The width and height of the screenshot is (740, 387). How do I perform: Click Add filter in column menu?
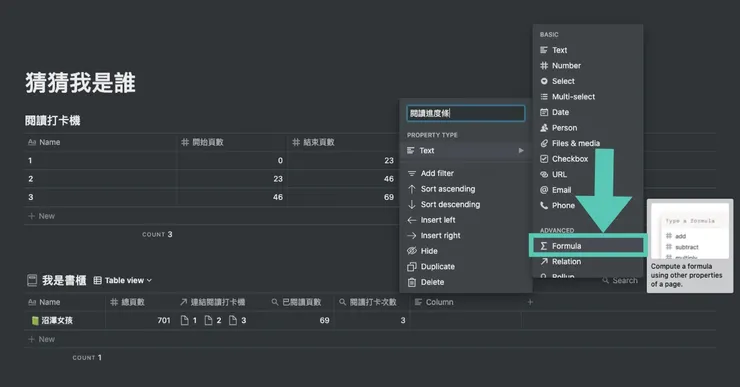(x=466, y=173)
